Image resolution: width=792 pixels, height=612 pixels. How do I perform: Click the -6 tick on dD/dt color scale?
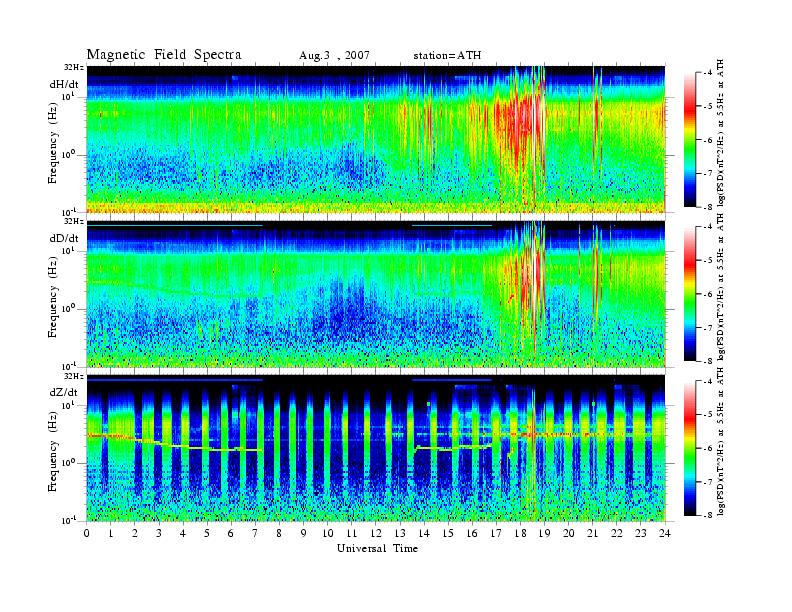[x=709, y=294]
